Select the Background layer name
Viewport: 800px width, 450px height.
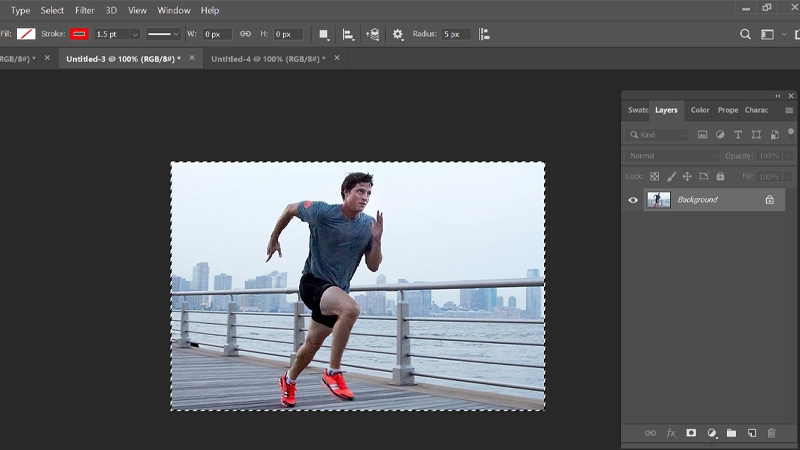(x=697, y=200)
